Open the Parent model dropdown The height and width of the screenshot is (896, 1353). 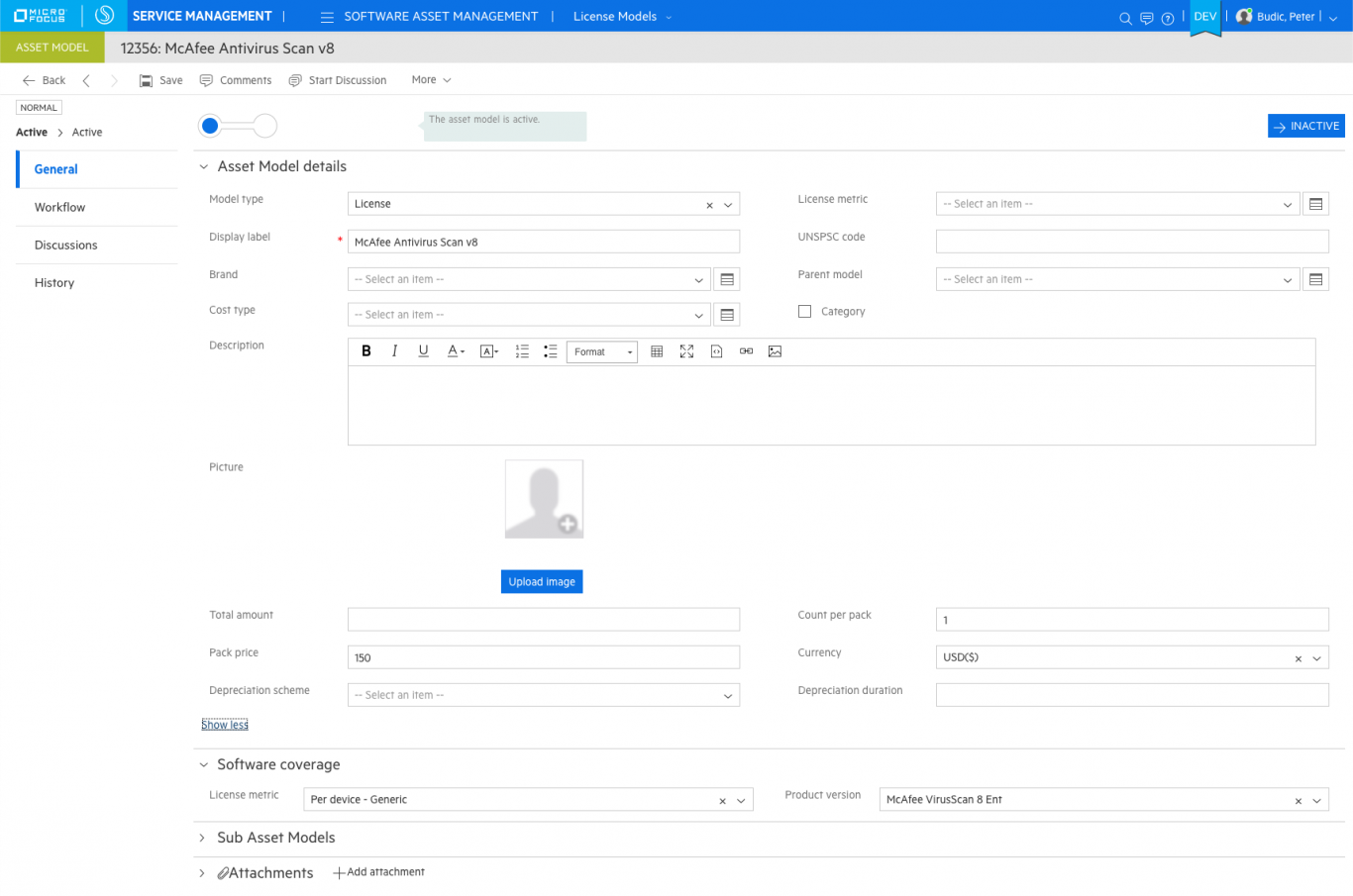(1287, 280)
